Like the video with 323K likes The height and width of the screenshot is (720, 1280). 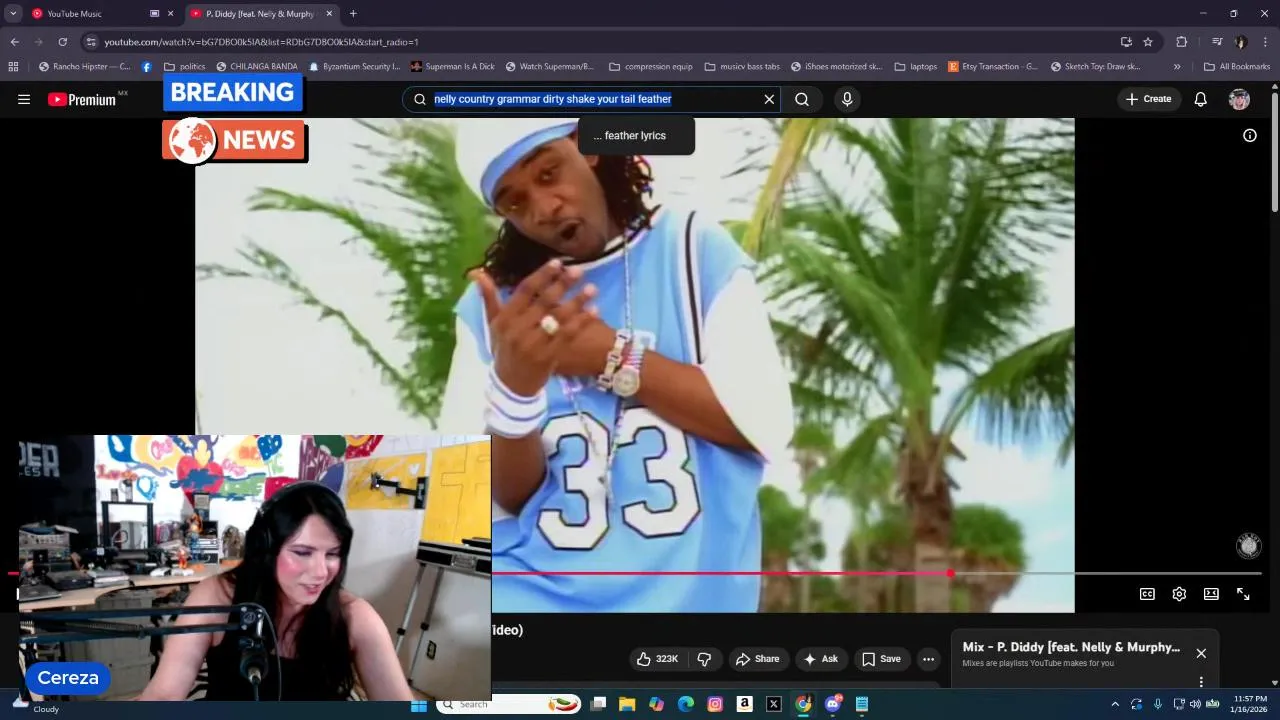click(658, 659)
